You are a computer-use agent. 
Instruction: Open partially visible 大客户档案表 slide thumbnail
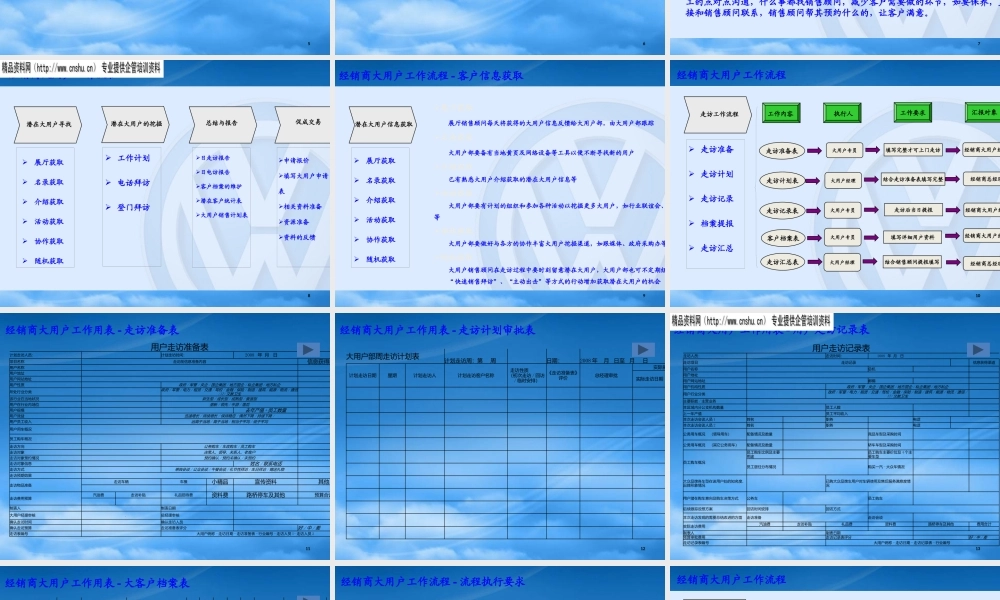(165, 583)
